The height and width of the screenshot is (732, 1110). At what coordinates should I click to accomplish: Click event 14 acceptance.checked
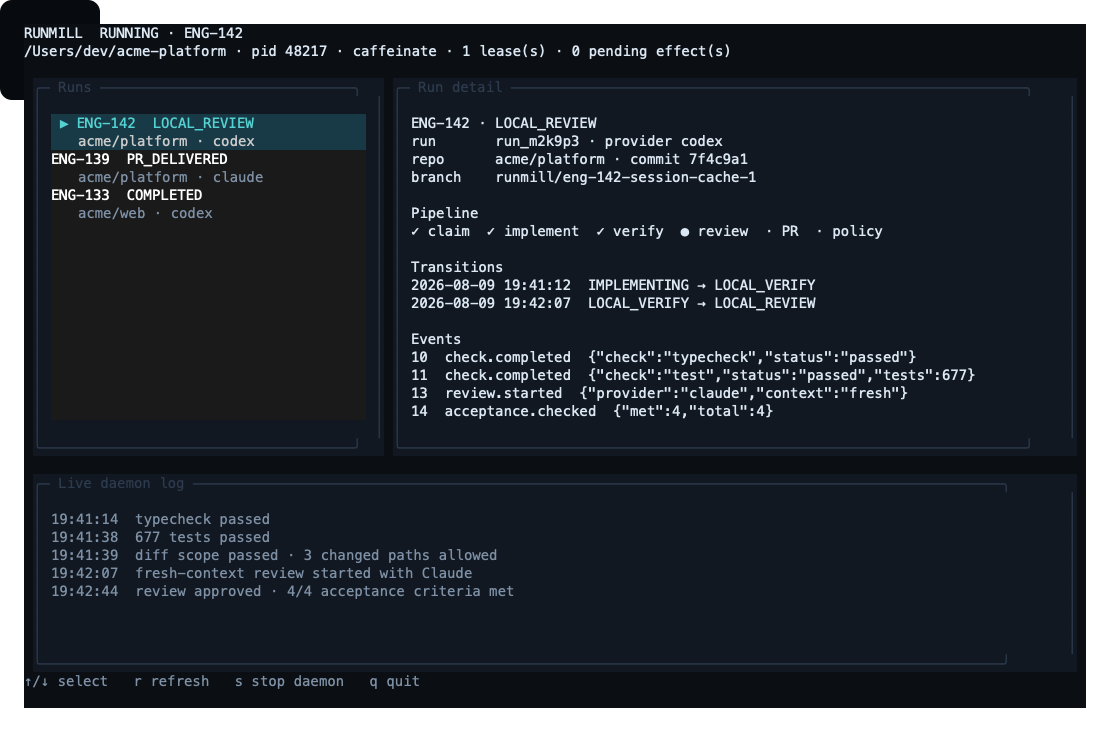click(592, 411)
